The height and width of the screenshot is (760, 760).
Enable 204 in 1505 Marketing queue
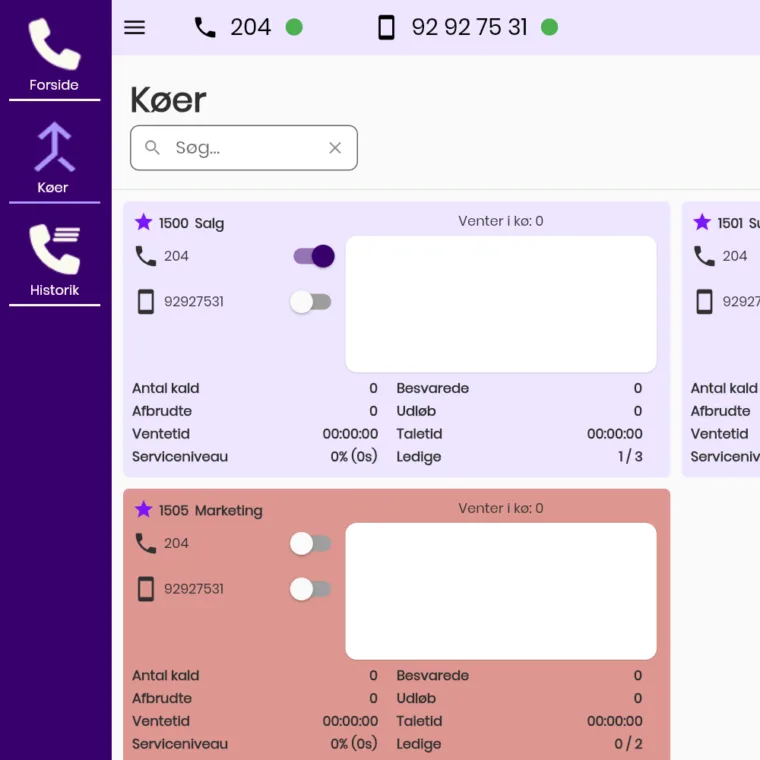pyautogui.click(x=311, y=543)
